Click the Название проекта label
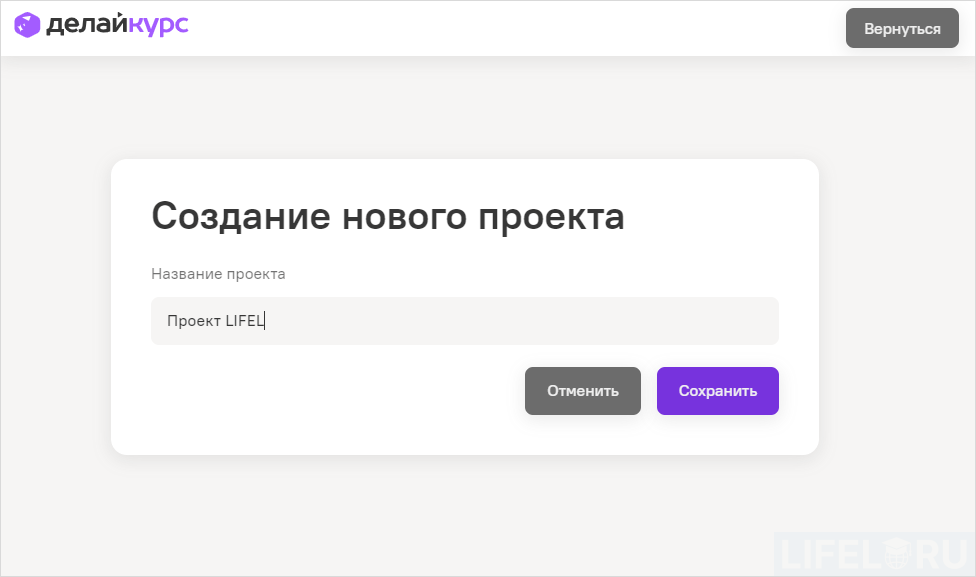 (x=217, y=273)
